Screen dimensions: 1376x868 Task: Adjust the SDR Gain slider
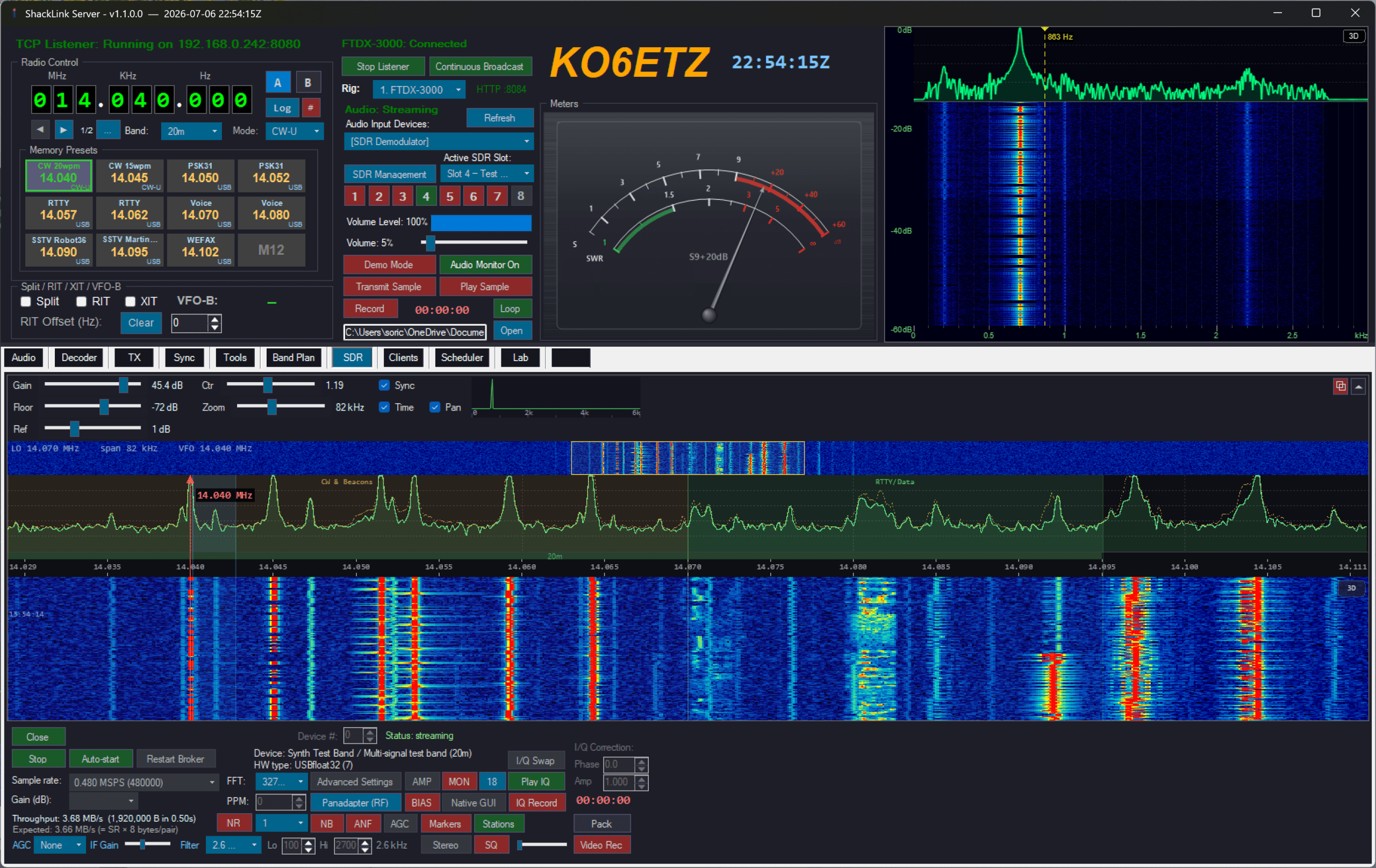pos(92,385)
